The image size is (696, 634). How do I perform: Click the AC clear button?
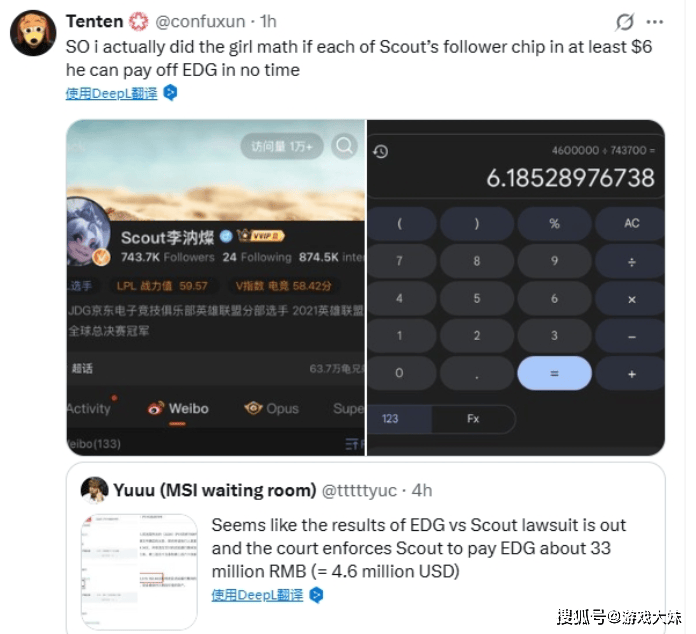[x=631, y=223]
